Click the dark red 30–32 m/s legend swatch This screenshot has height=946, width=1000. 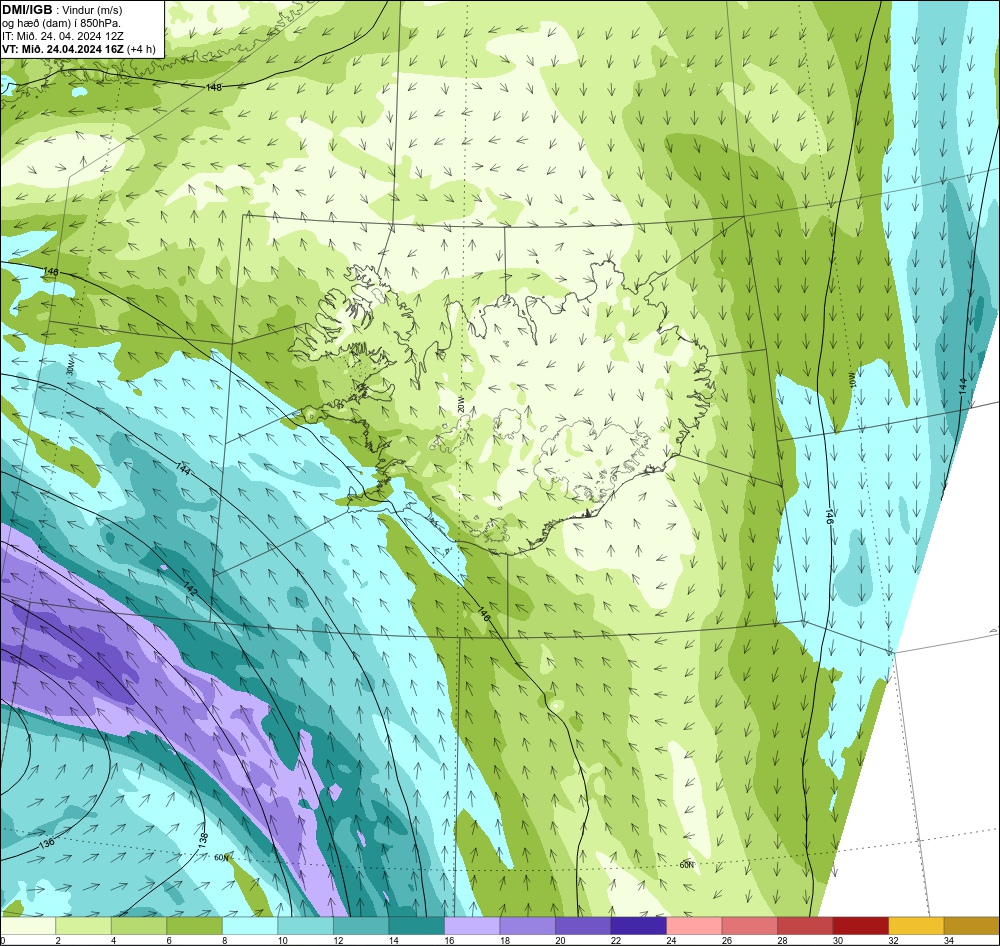click(x=860, y=925)
